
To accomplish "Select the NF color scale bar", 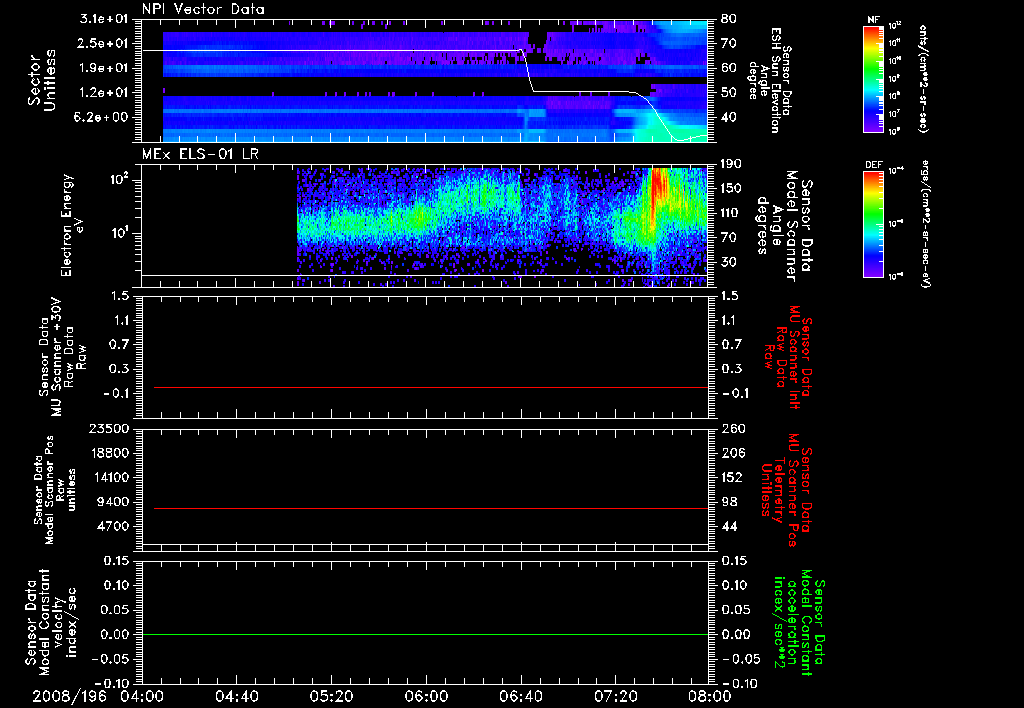I will tap(874, 79).
